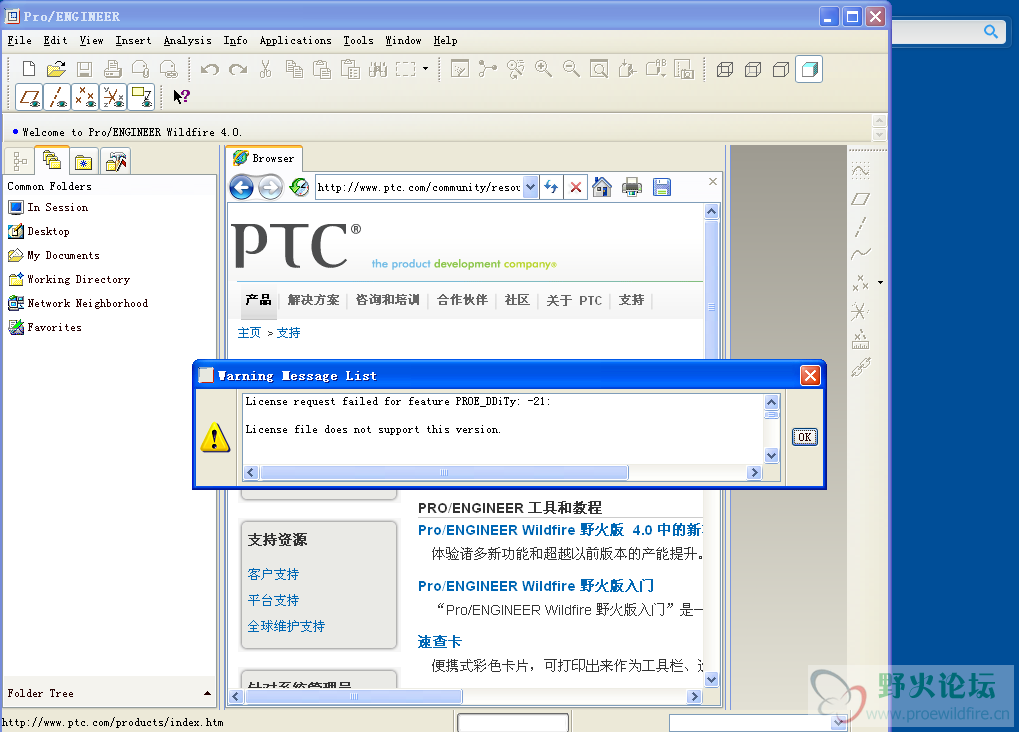1019x732 pixels.
Task: Switch to the Model Tree navigator tab
Action: [x=19, y=161]
